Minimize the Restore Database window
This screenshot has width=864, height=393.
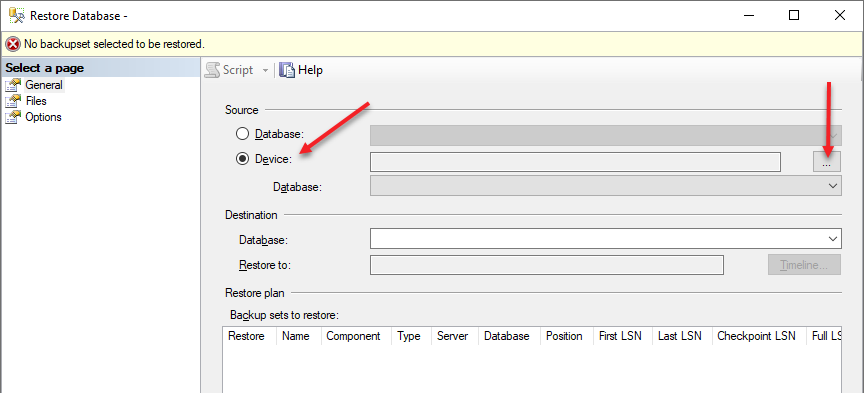tap(748, 15)
